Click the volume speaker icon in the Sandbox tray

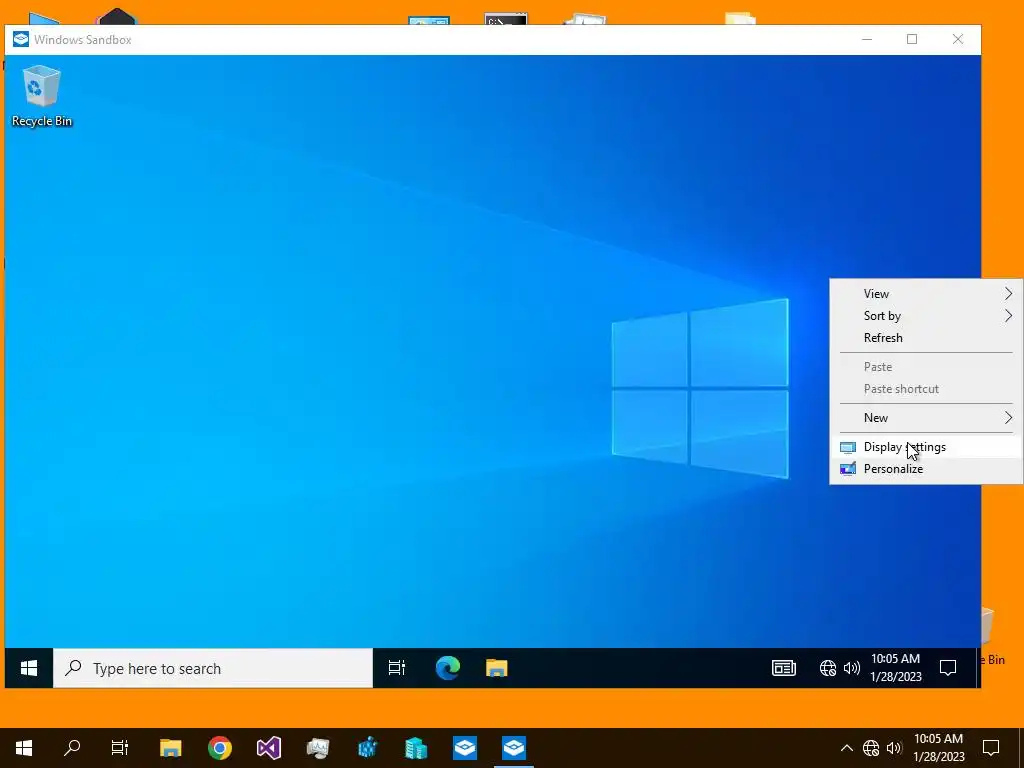click(852, 668)
